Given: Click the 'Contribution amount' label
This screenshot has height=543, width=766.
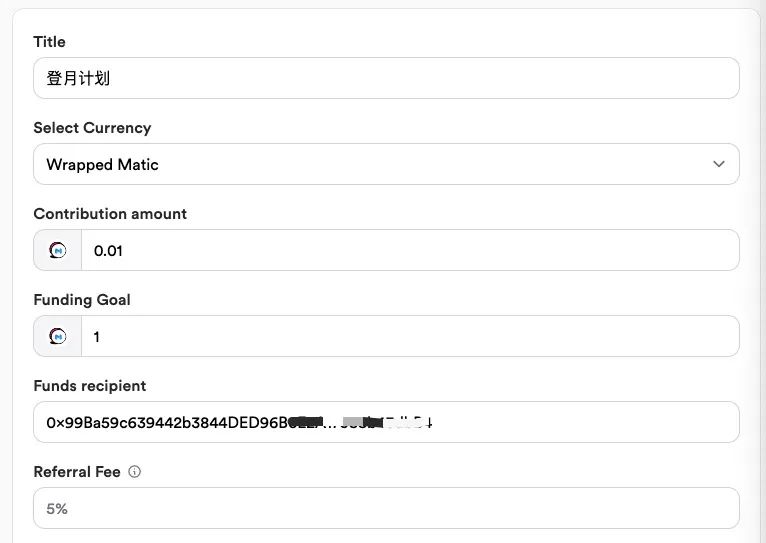Looking at the screenshot, I should (110, 213).
